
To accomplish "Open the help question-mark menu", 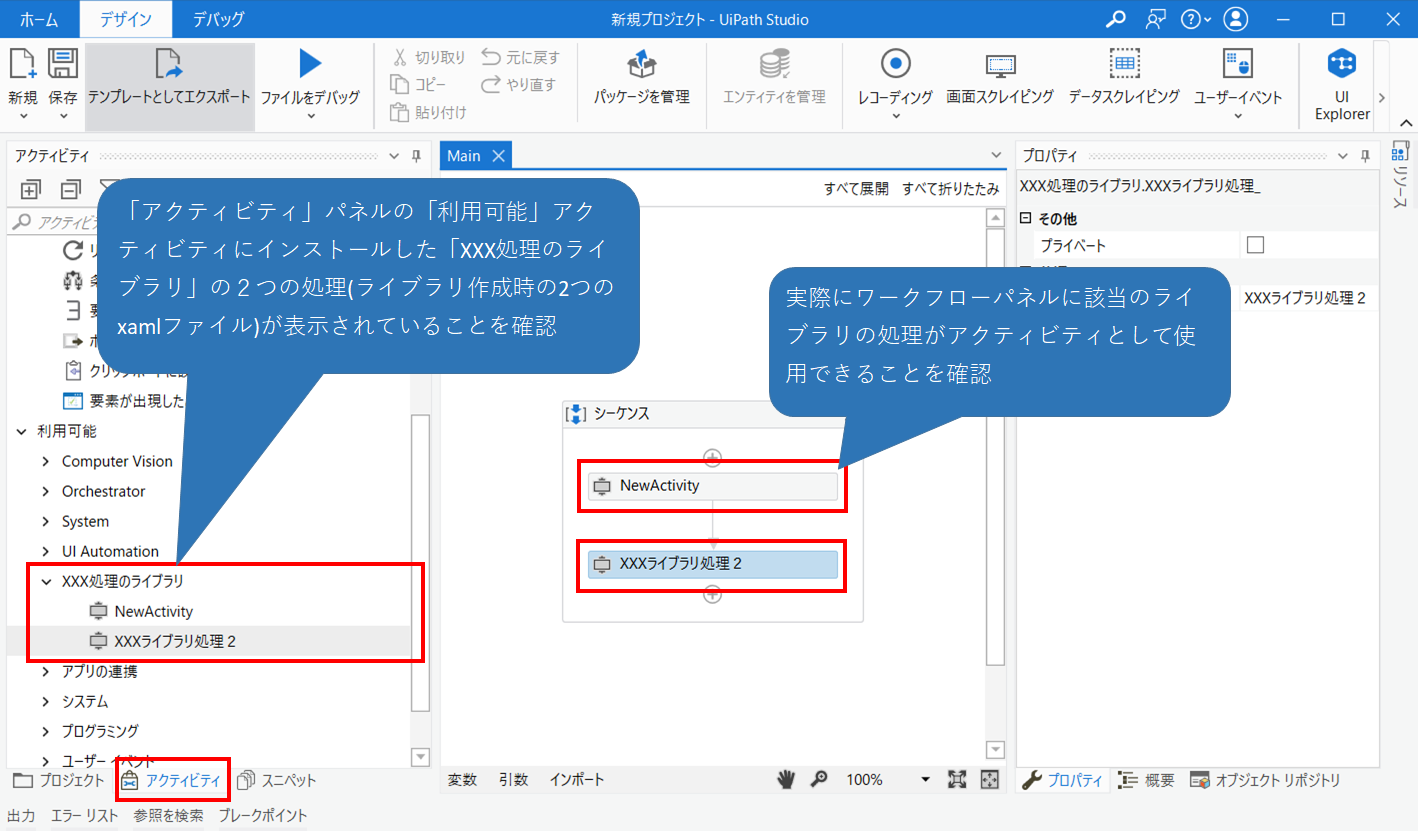I will pos(1195,19).
